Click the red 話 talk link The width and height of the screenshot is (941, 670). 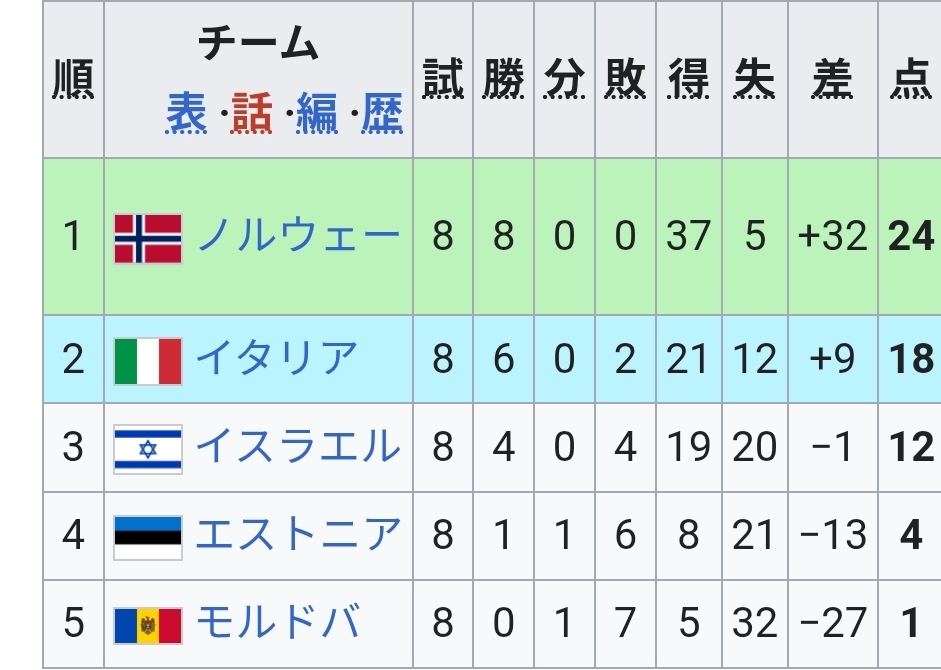[251, 113]
